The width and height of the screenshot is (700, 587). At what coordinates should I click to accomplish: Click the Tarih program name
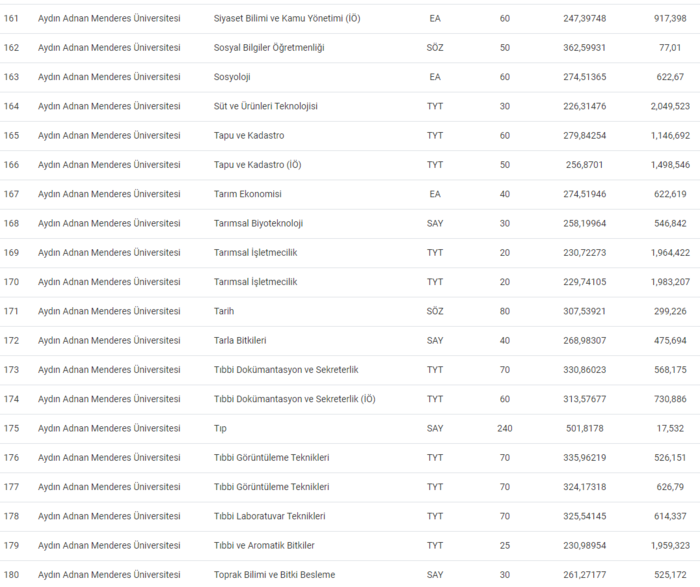[x=226, y=311]
